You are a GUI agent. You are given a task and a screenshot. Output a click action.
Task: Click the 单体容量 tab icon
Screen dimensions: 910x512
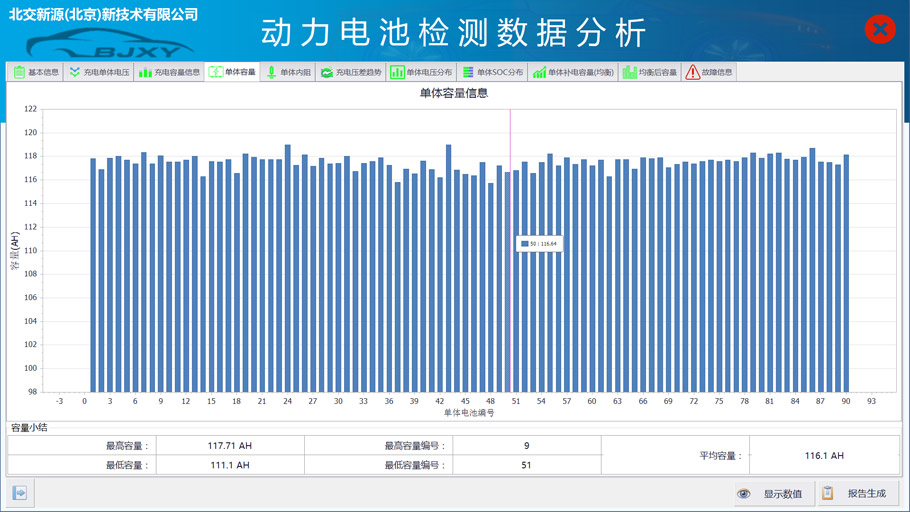pyautogui.click(x=216, y=72)
